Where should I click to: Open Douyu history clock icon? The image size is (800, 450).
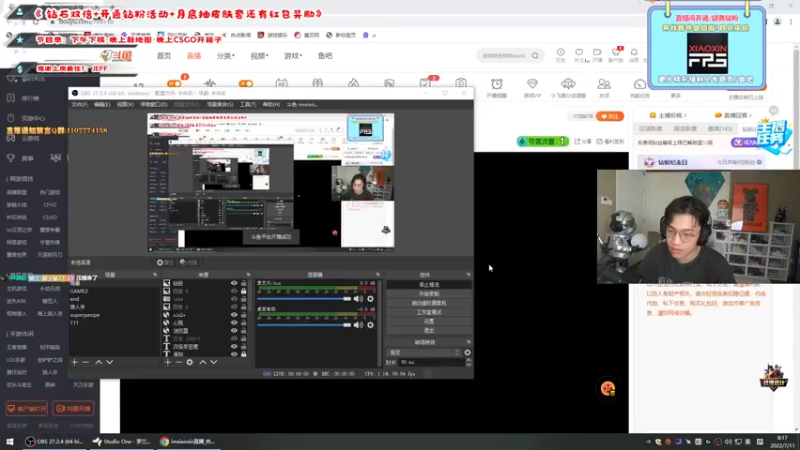tap(561, 53)
